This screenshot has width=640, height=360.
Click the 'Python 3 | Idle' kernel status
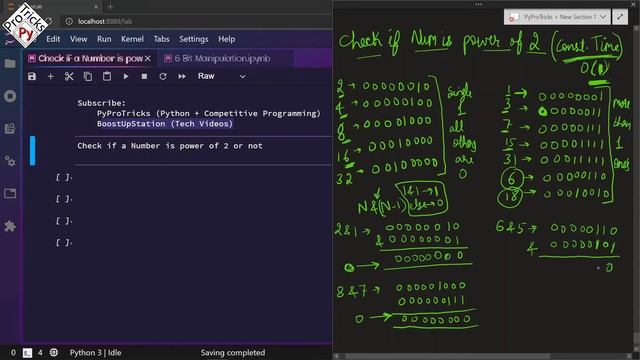point(95,353)
